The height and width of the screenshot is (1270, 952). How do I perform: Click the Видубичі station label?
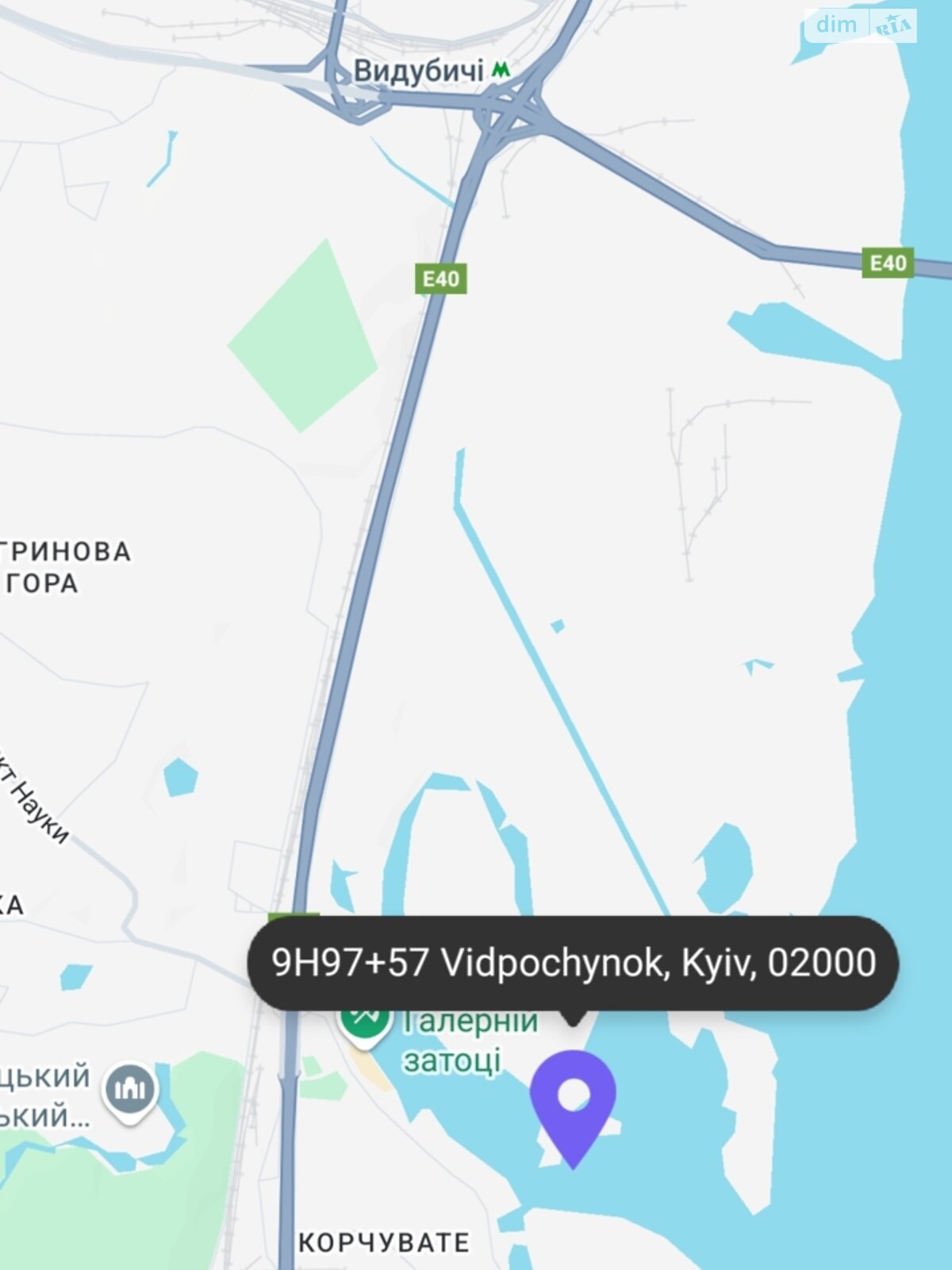coord(418,71)
